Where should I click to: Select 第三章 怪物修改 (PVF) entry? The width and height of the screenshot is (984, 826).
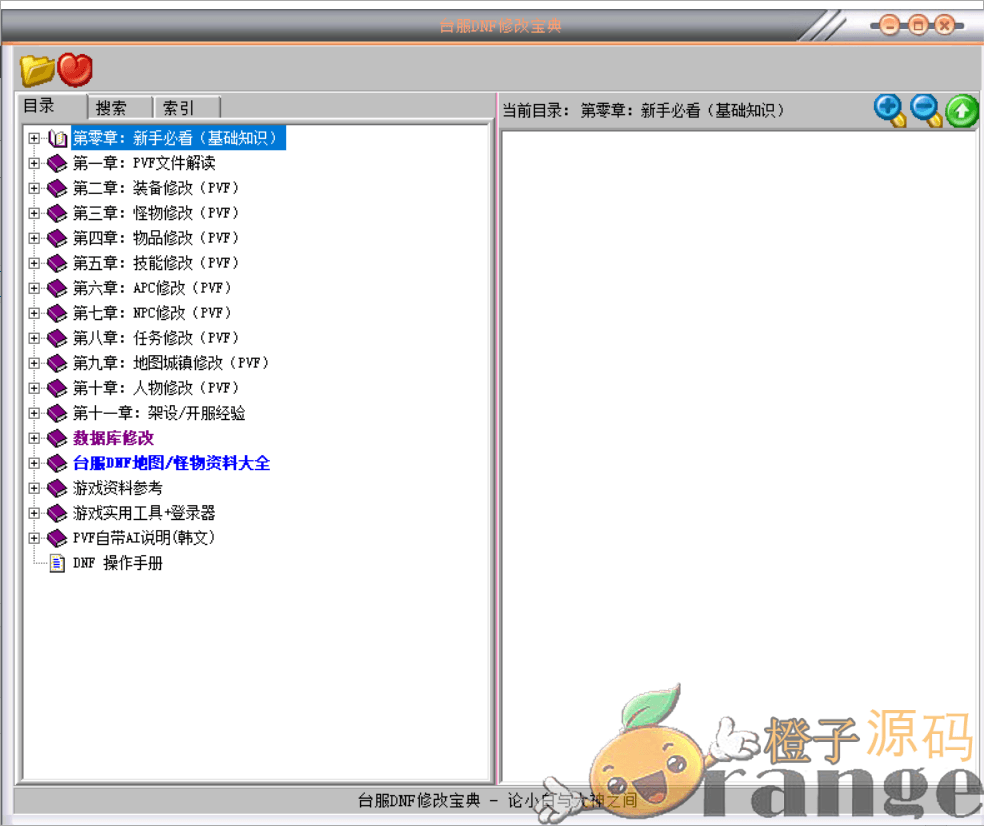(x=156, y=213)
